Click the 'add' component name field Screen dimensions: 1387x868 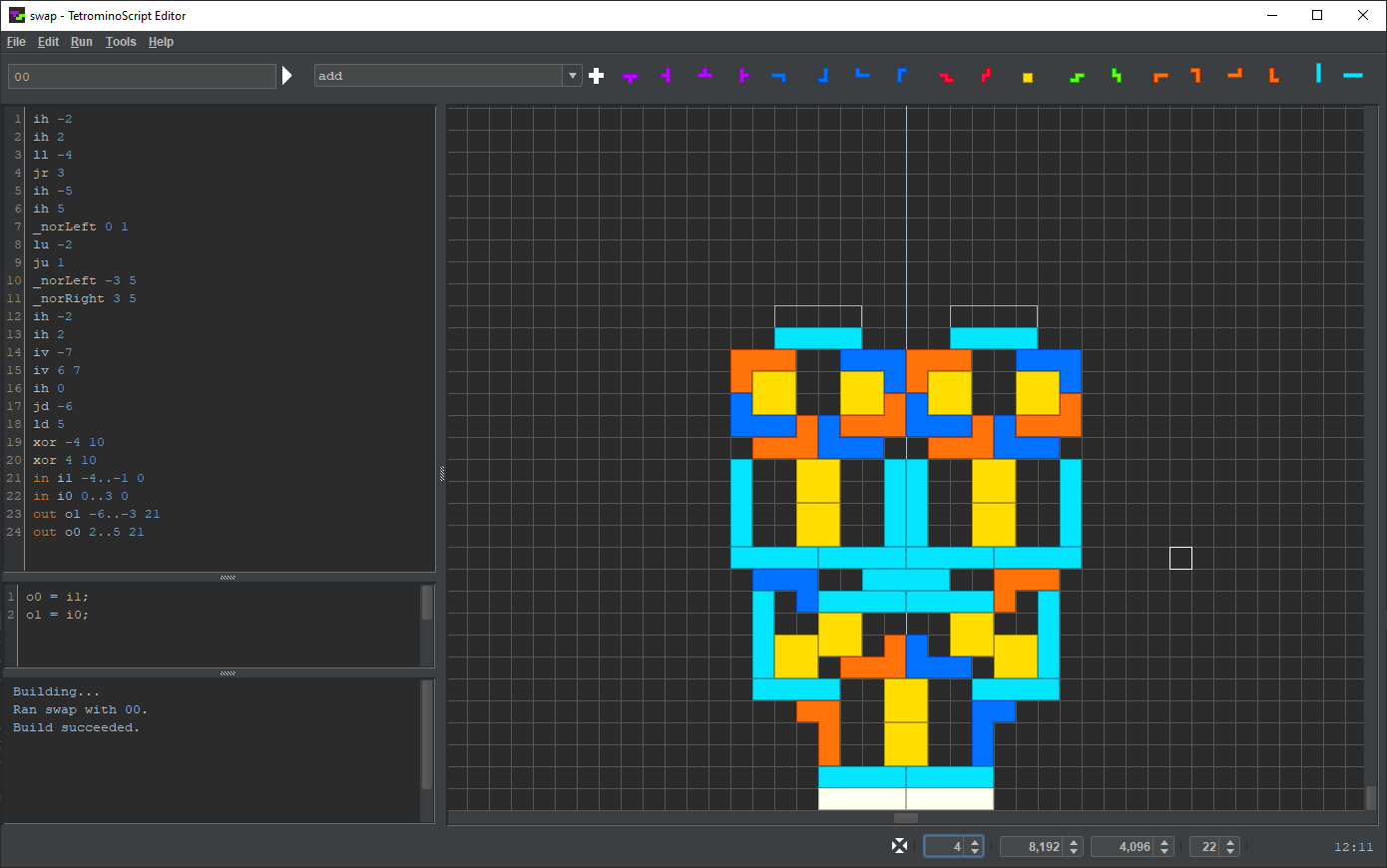click(439, 76)
